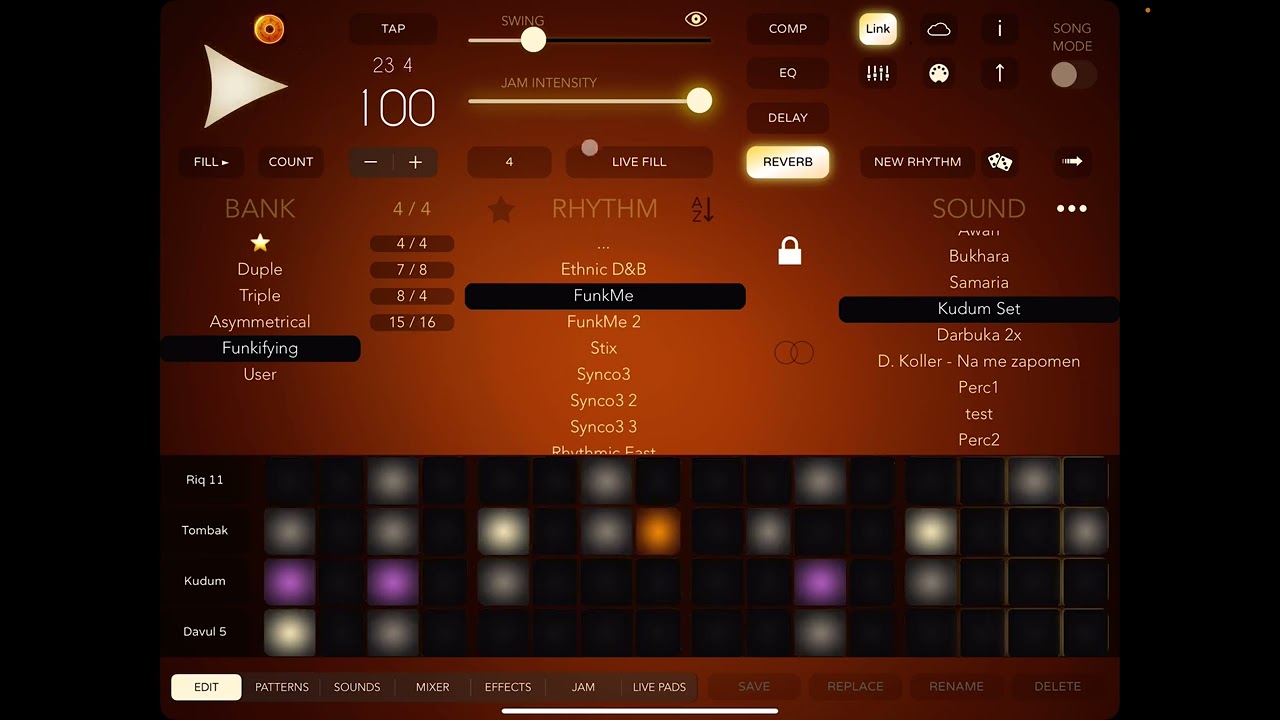Toggle the LIVE FILL button
Image resolution: width=1280 pixels, height=720 pixels.
pyautogui.click(x=639, y=162)
